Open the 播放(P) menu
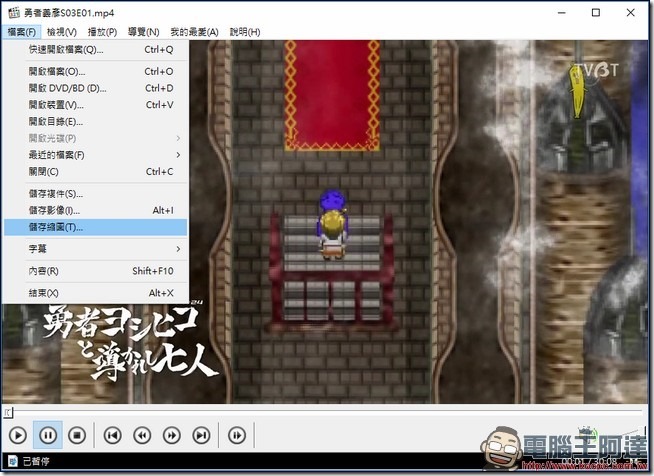 click(102, 32)
